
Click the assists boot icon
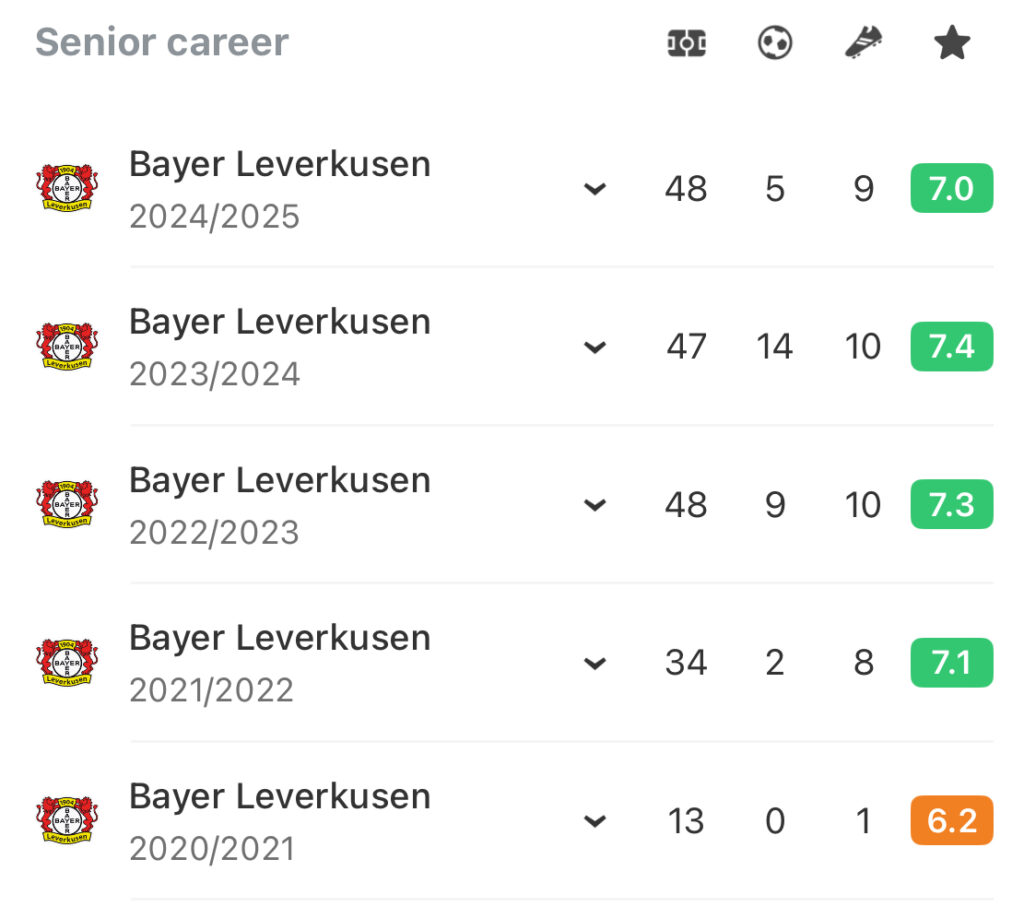[x=863, y=42]
